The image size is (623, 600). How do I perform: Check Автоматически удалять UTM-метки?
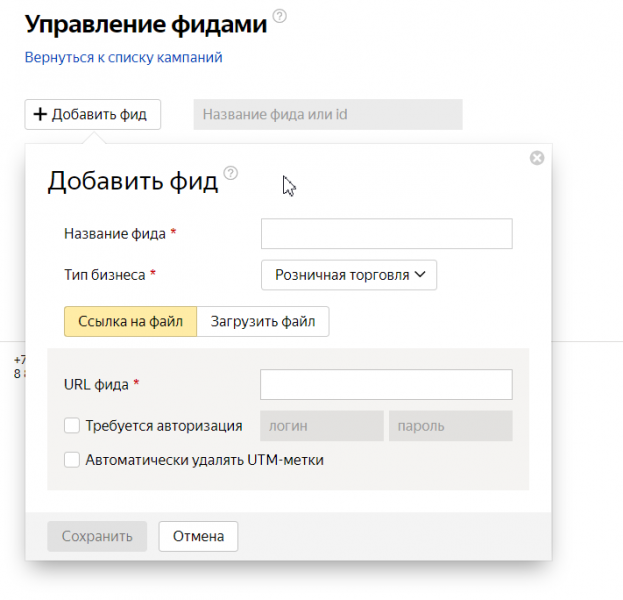pyautogui.click(x=72, y=460)
